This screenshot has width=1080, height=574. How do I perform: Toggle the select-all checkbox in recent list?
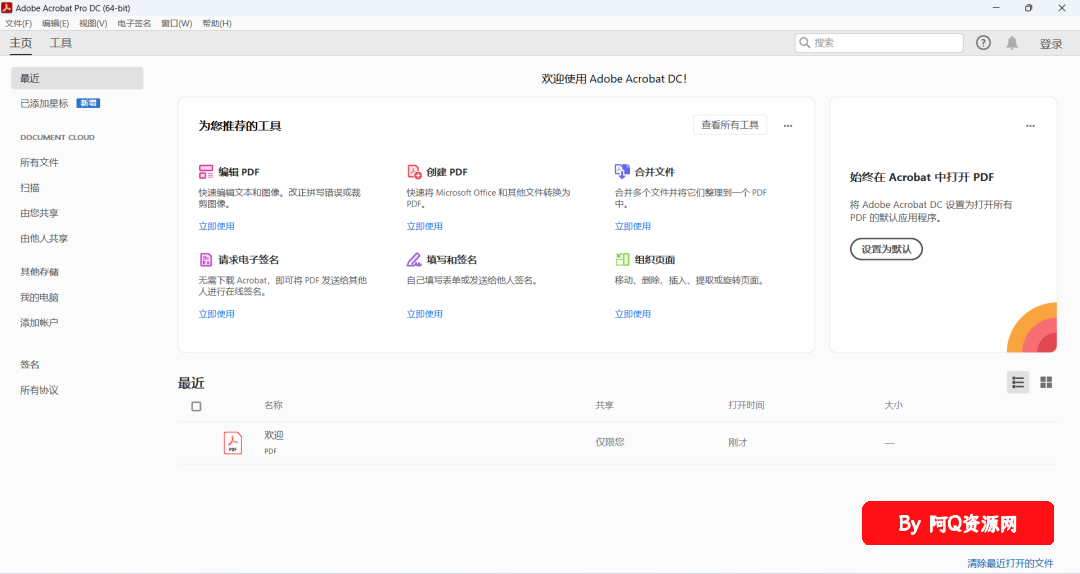pyautogui.click(x=196, y=407)
